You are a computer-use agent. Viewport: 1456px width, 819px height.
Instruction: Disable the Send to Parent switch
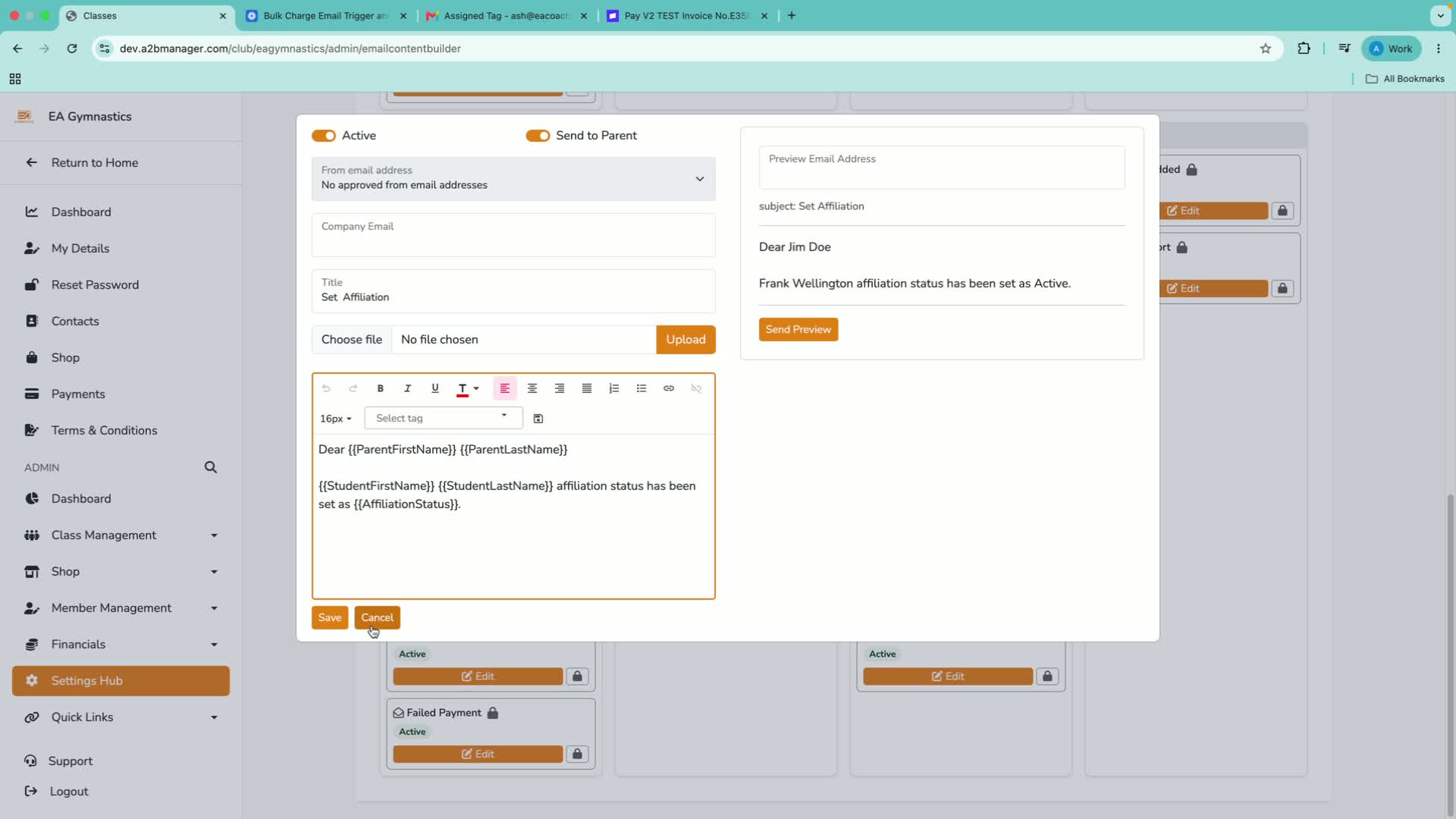click(538, 136)
